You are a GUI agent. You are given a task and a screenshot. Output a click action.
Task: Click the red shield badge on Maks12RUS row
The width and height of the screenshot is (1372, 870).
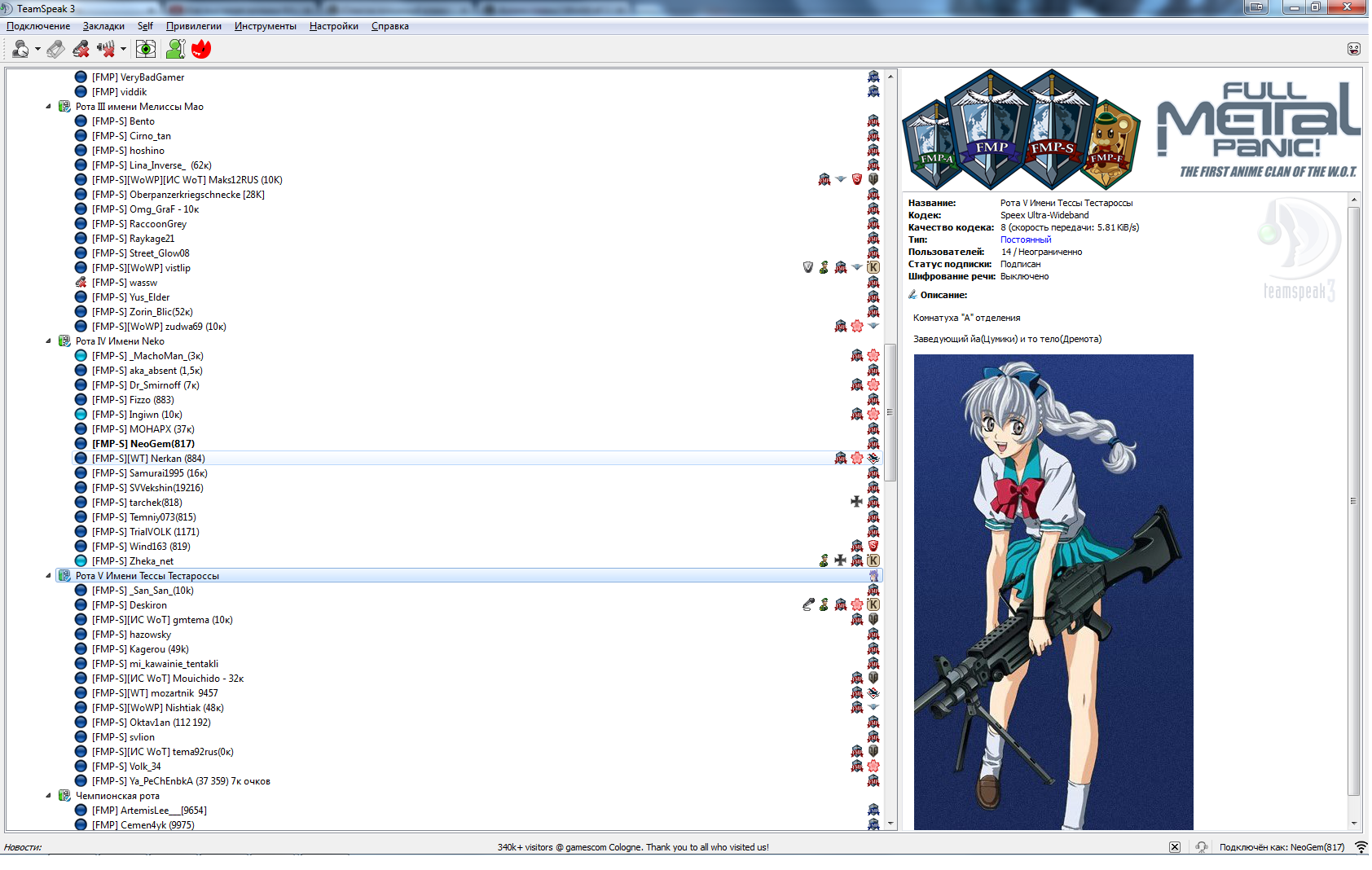point(857,179)
